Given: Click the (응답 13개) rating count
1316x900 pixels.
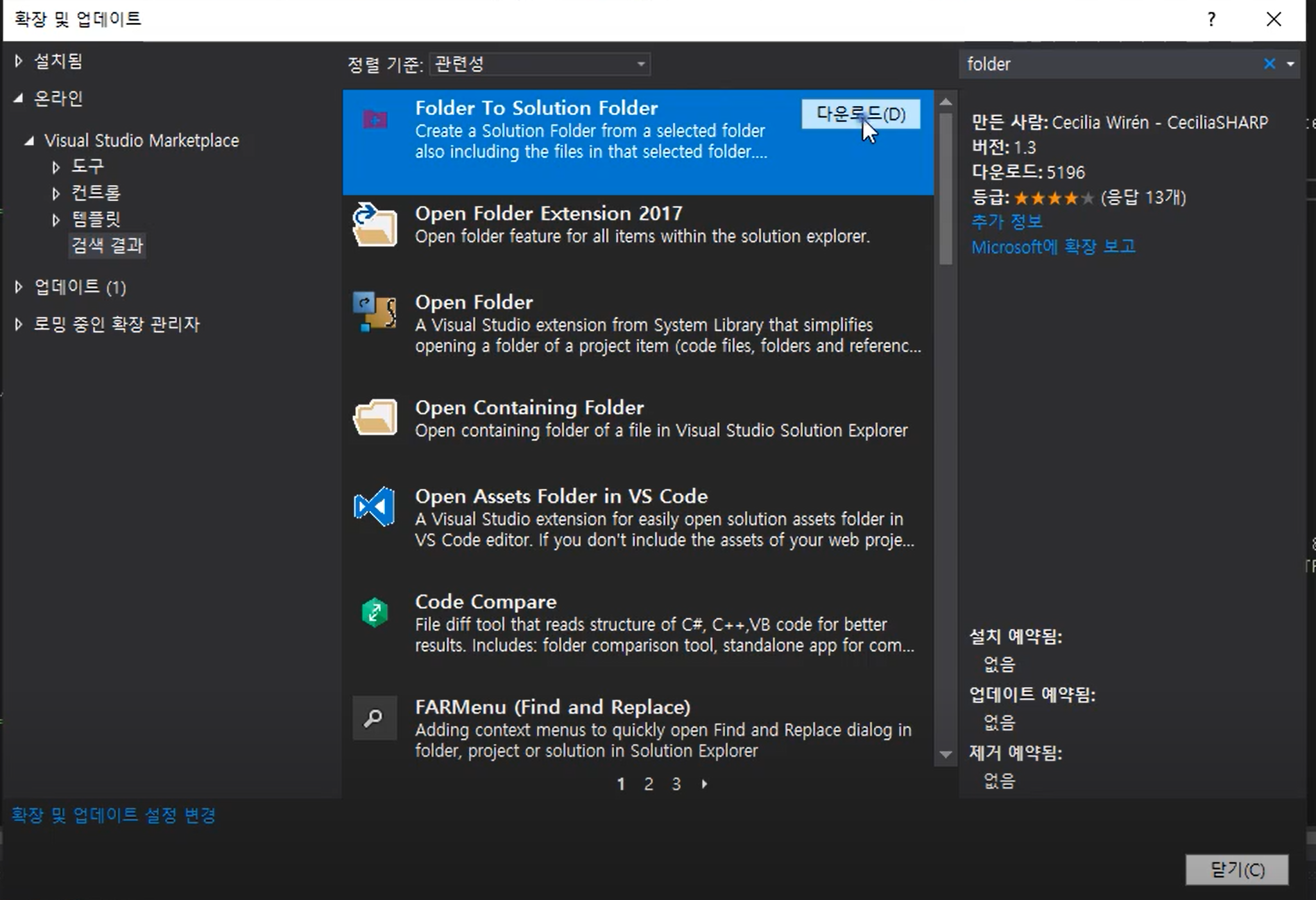Looking at the screenshot, I should (x=1143, y=198).
